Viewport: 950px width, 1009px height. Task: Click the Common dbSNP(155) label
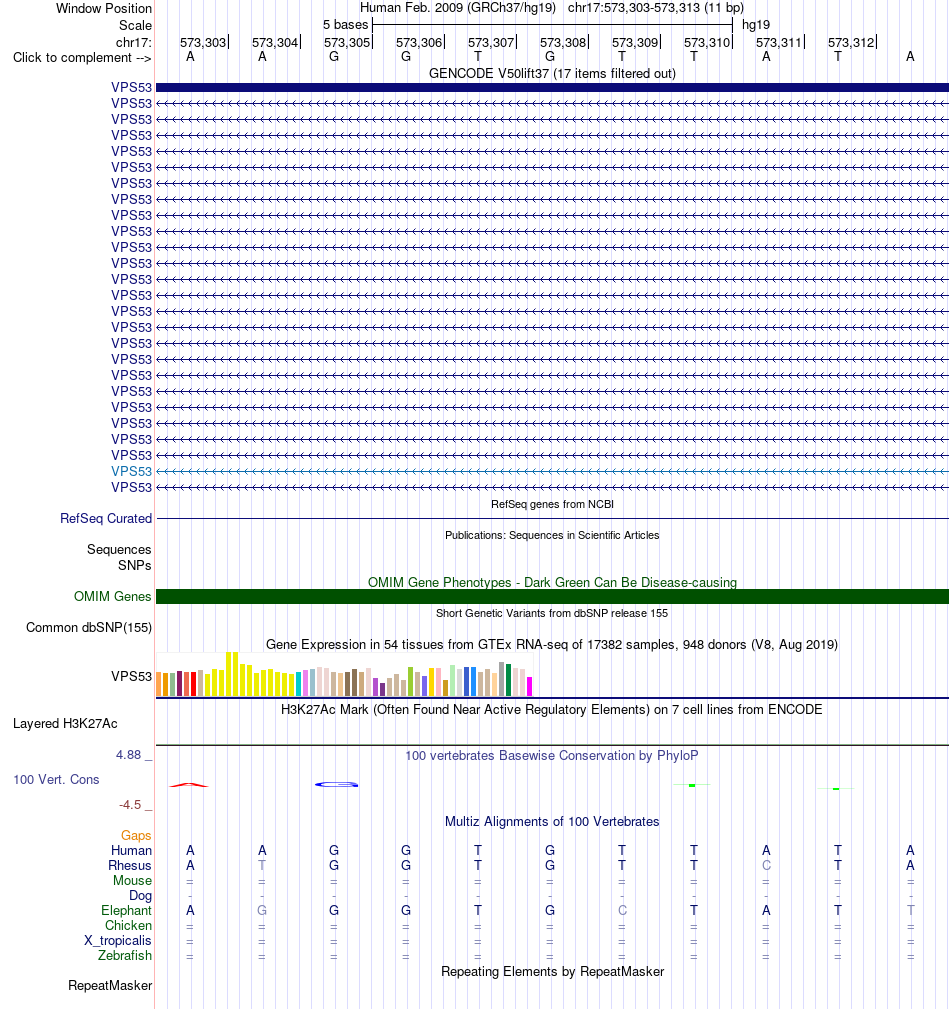point(89,627)
